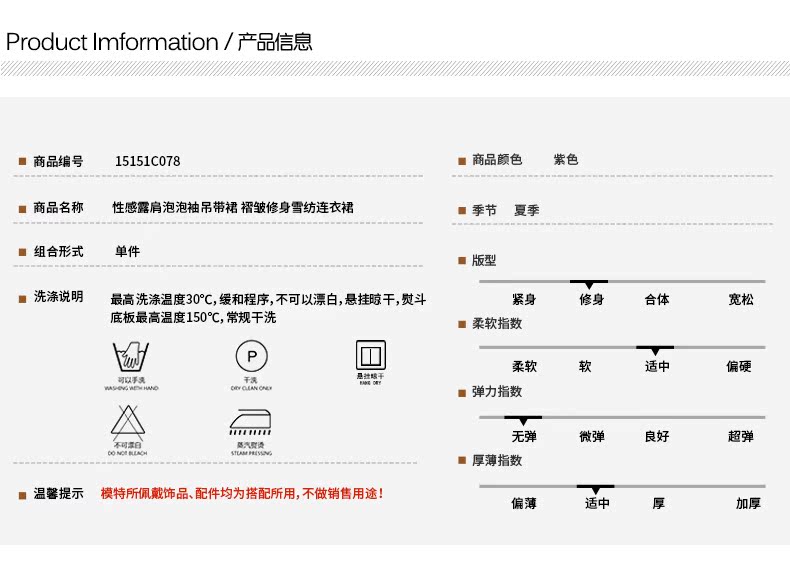Viewport: 790px width, 584px height.
Task: Click the washing instructions text starting 最高洗涤温度30℃
Action: point(268,308)
